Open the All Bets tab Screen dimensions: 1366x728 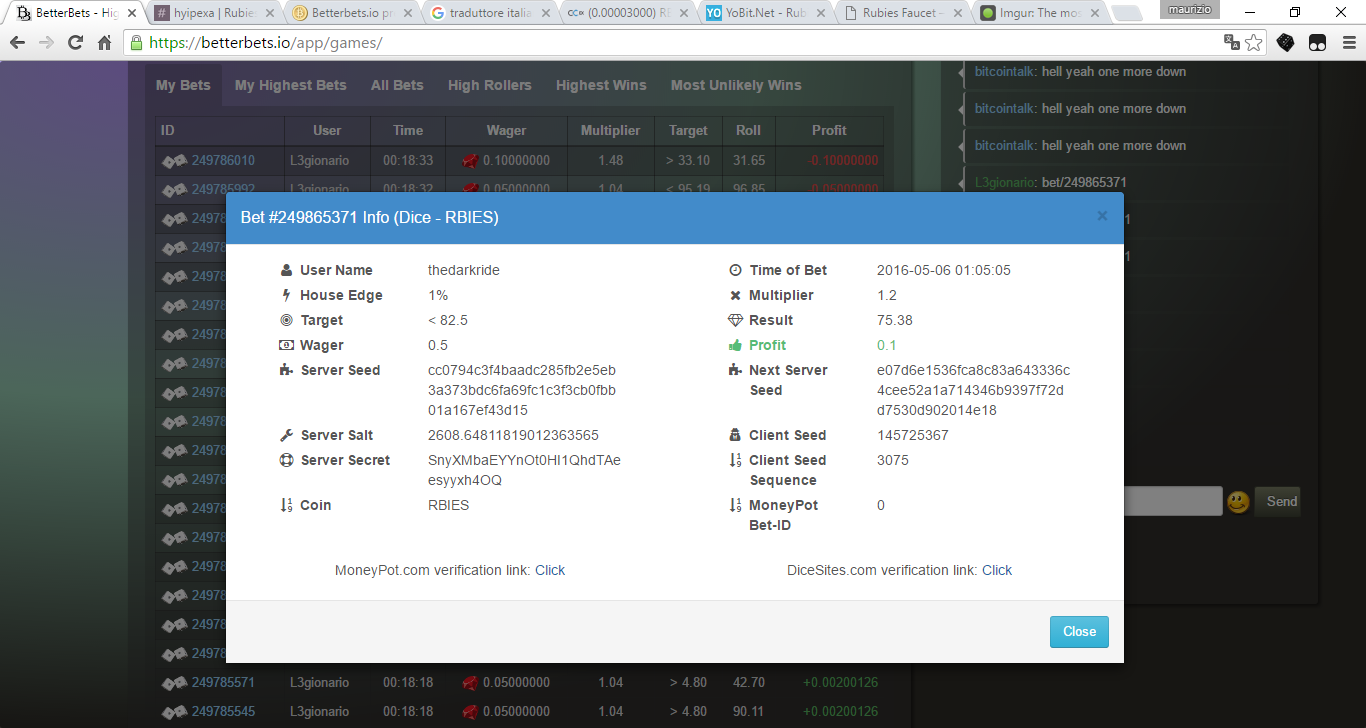click(397, 85)
